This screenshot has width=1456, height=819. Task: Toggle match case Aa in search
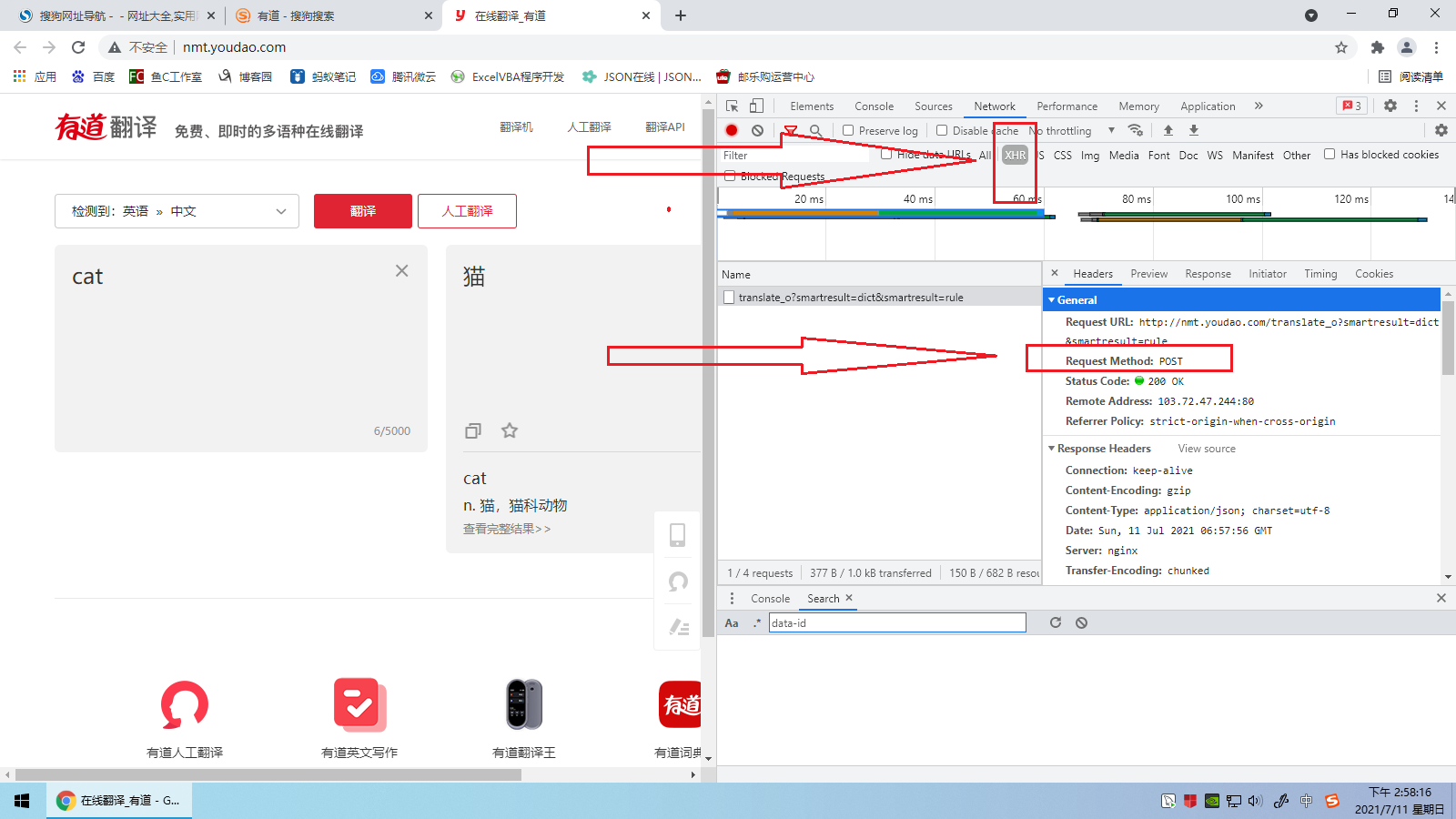click(x=732, y=622)
